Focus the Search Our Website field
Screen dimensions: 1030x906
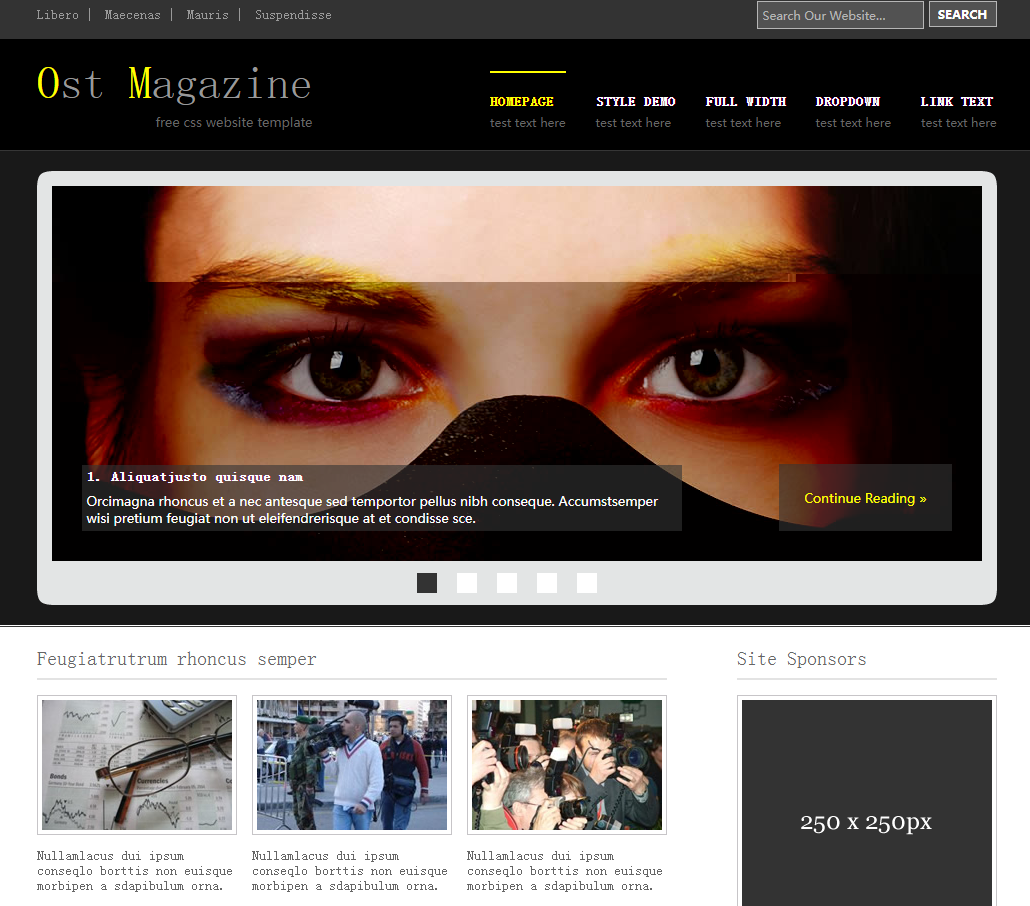point(839,15)
